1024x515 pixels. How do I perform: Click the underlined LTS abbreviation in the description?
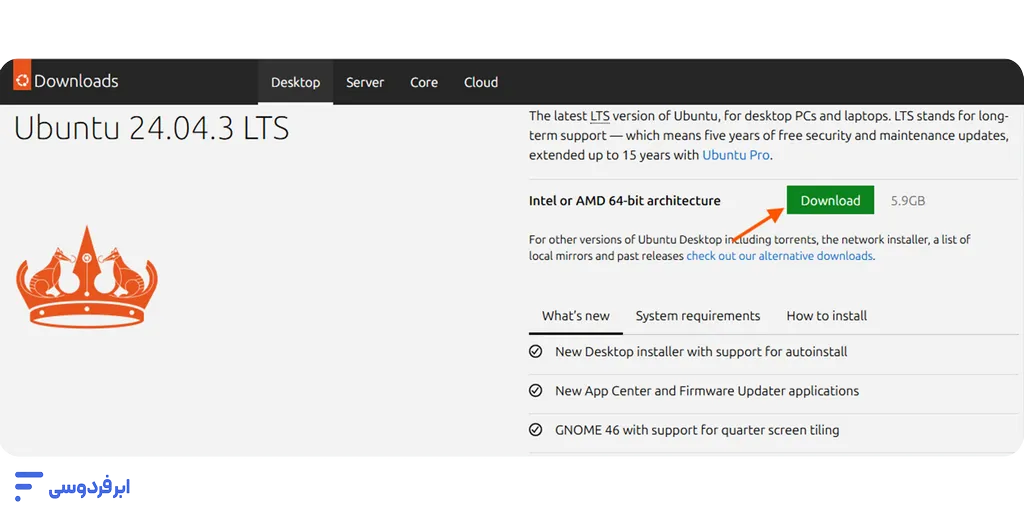coord(600,116)
